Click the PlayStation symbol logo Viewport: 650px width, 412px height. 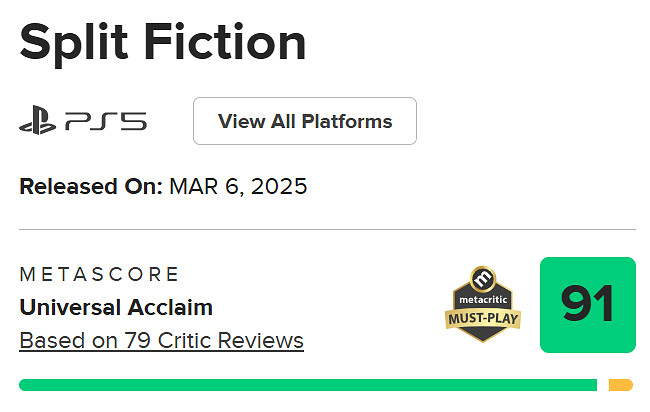38,123
